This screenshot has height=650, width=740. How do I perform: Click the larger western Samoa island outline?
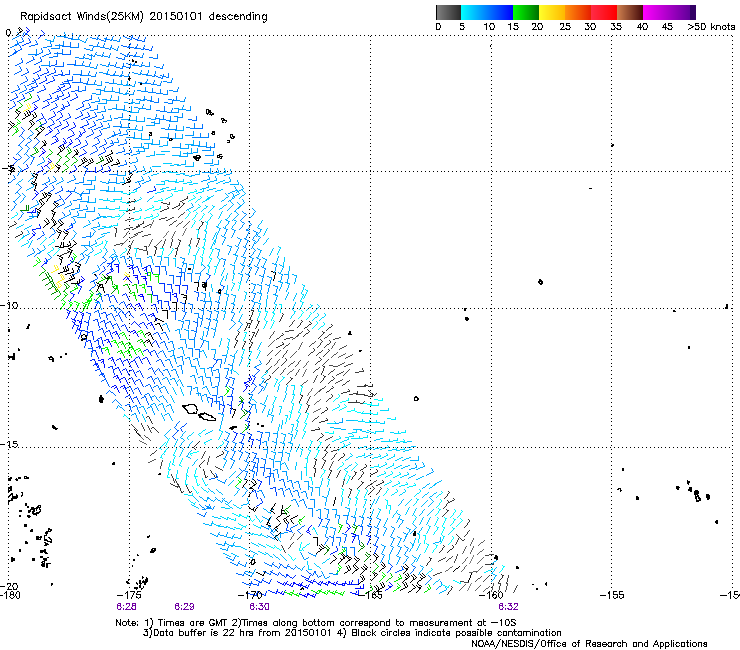coord(191,409)
